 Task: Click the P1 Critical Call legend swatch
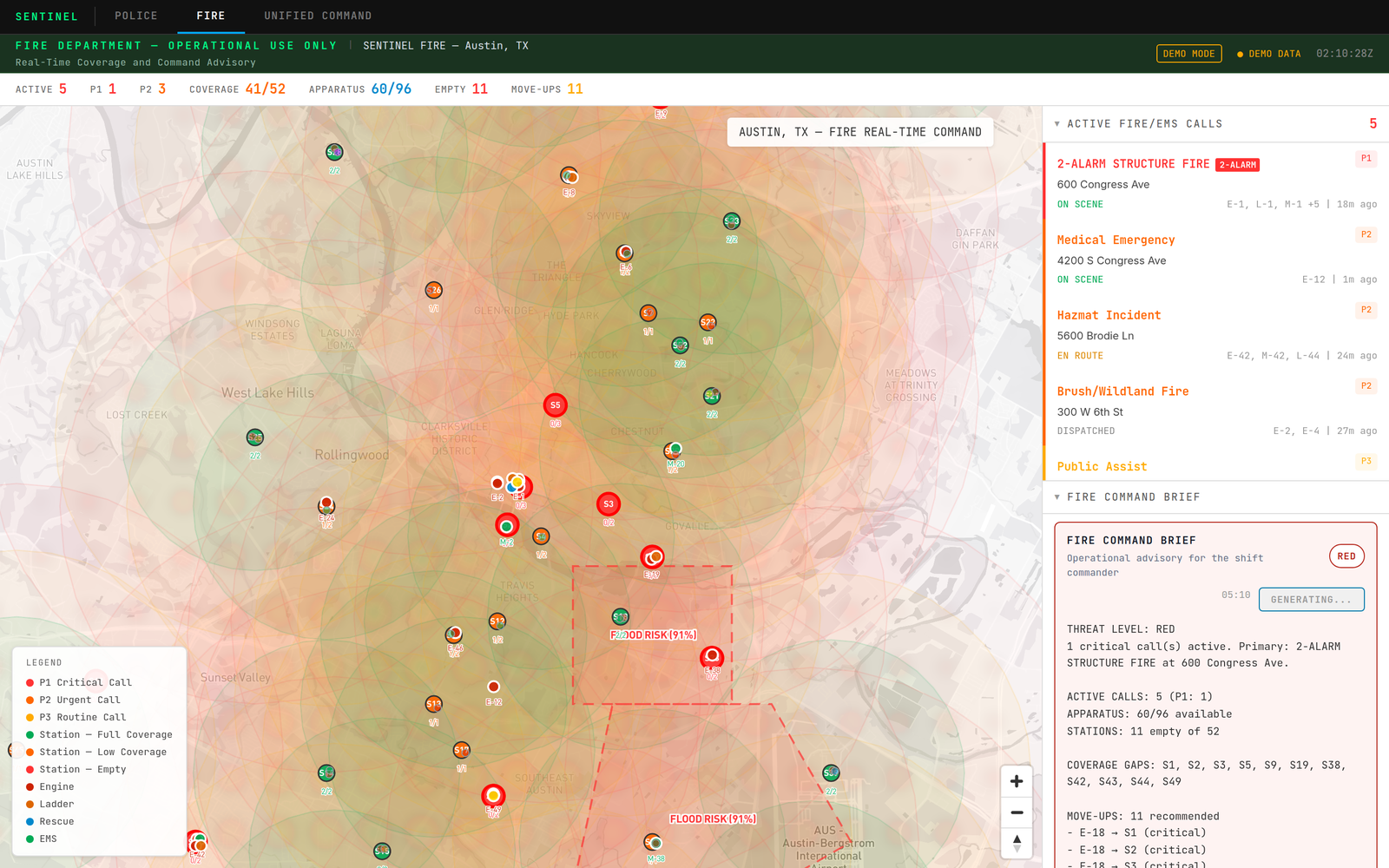pyautogui.click(x=30, y=682)
